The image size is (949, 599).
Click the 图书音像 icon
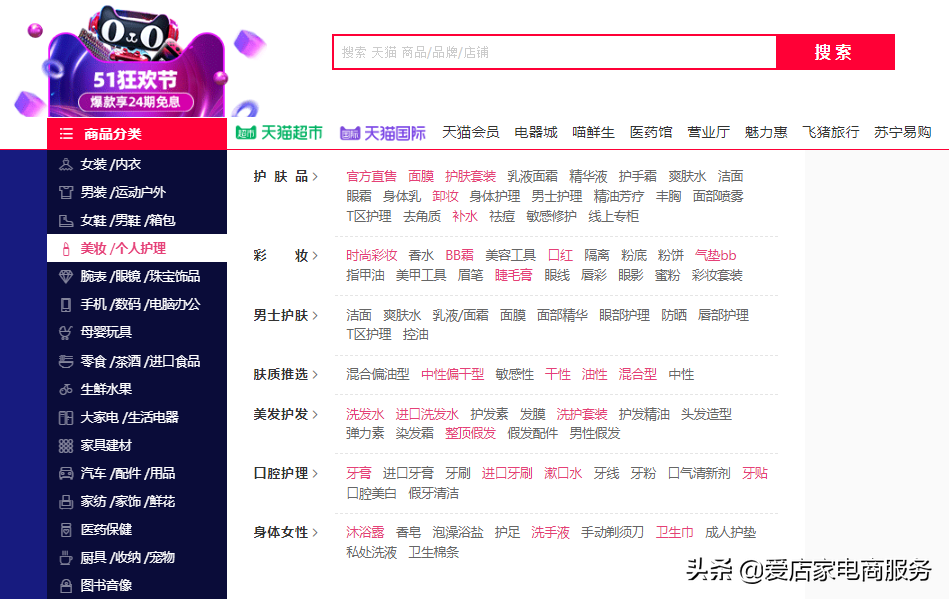(x=65, y=586)
